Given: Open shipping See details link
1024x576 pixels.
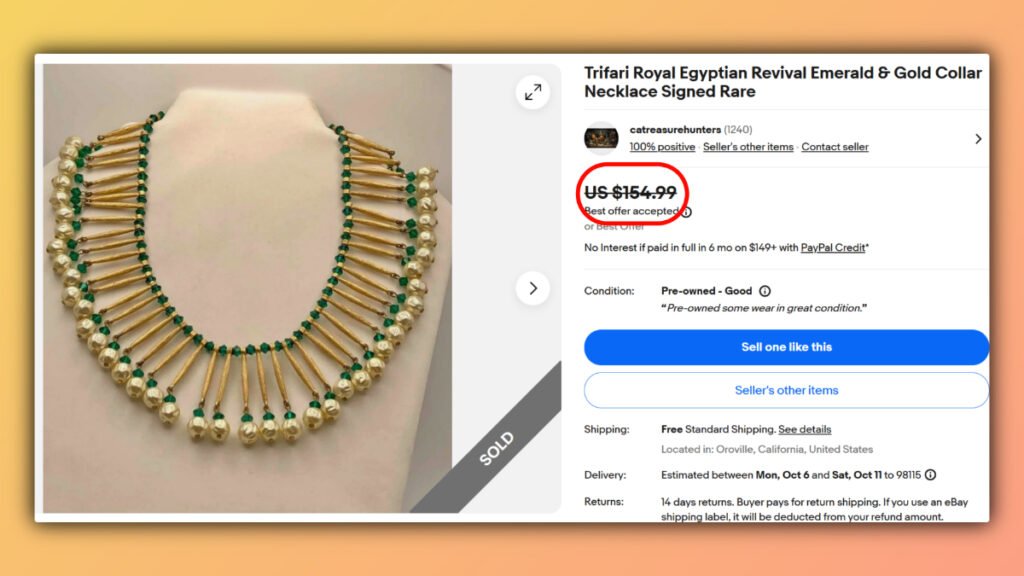Looking at the screenshot, I should 804,428.
